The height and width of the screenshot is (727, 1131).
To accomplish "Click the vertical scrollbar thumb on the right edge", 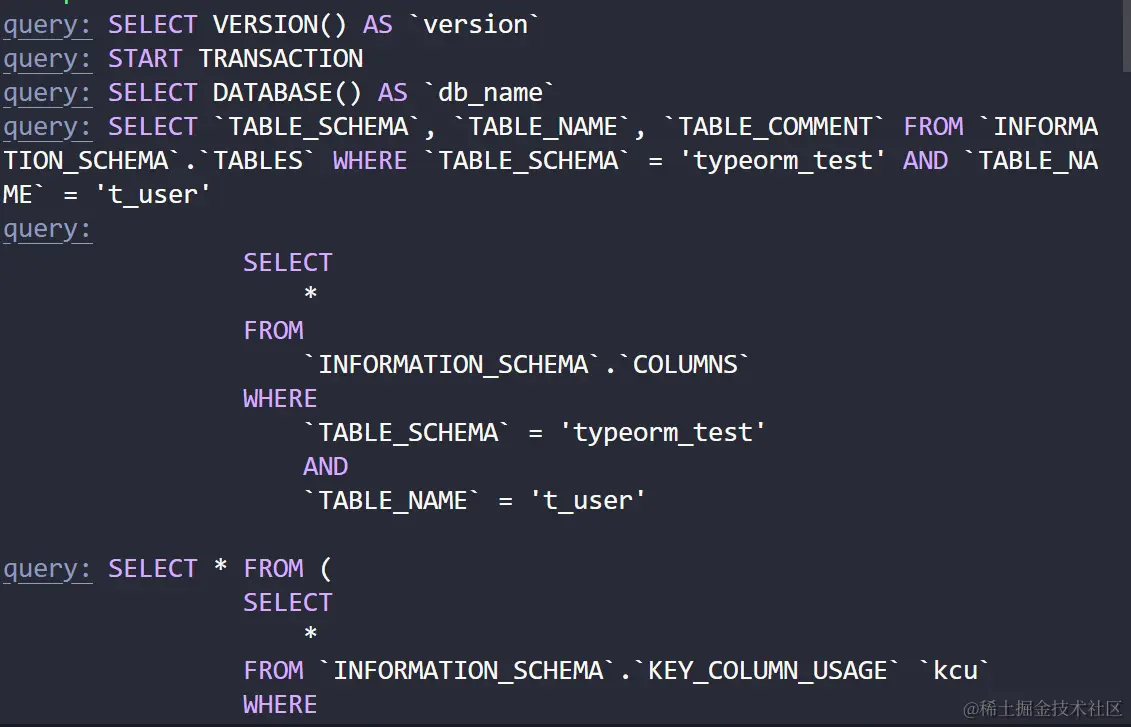I will click(x=1125, y=35).
